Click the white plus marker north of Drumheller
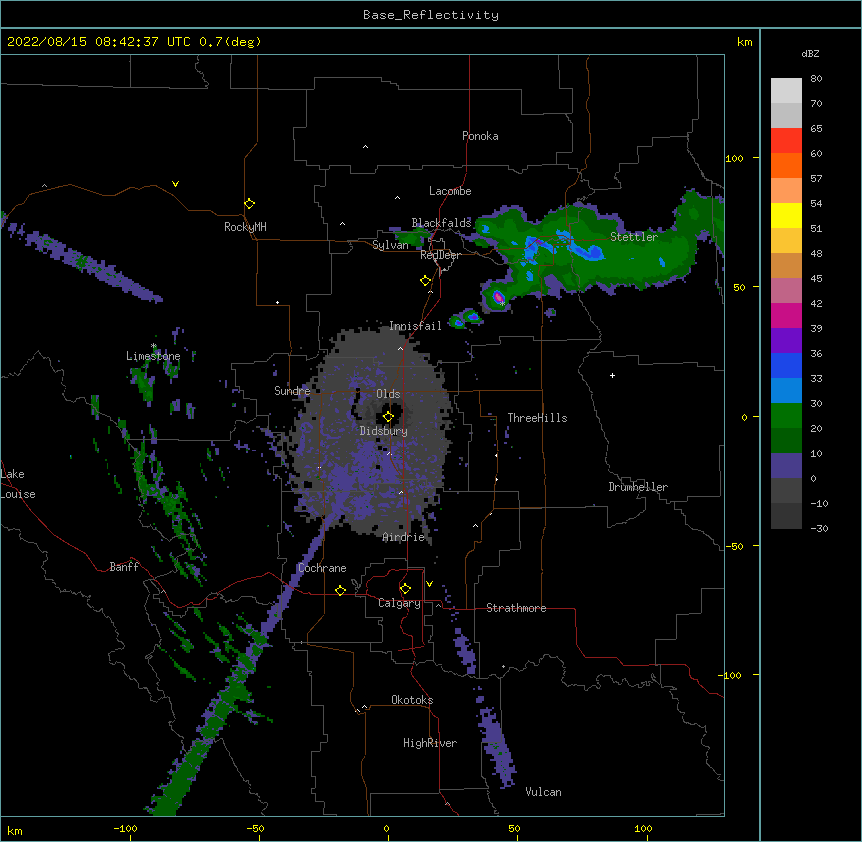This screenshot has height=842, width=862. tap(612, 375)
